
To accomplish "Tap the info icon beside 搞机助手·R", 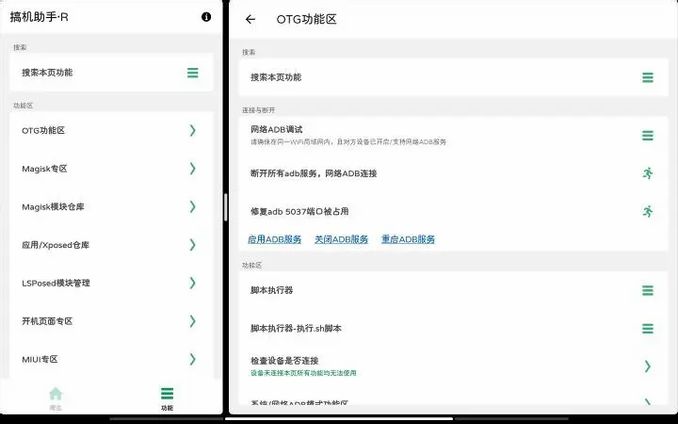I will [206, 17].
